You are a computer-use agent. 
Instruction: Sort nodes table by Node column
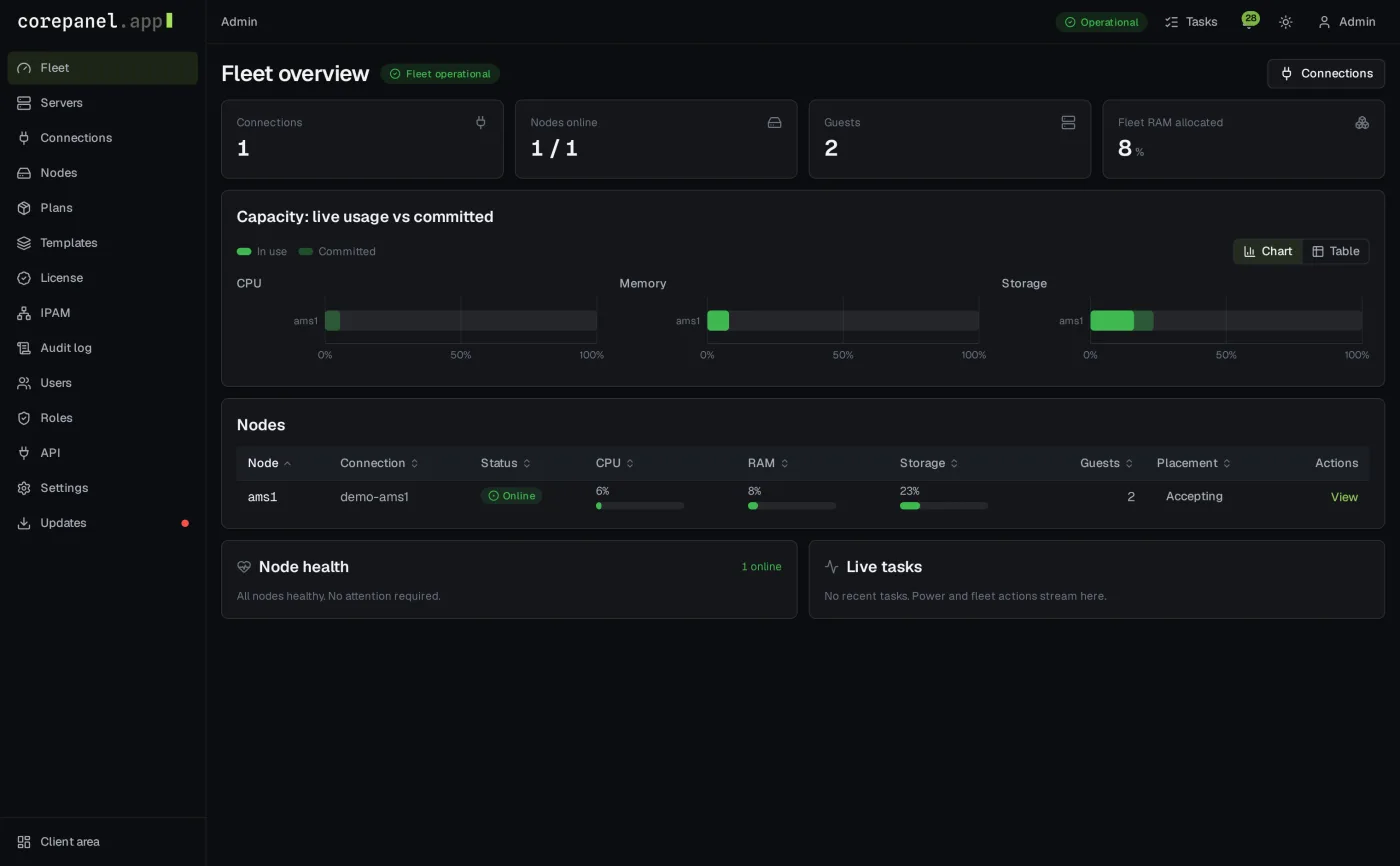[270, 464]
